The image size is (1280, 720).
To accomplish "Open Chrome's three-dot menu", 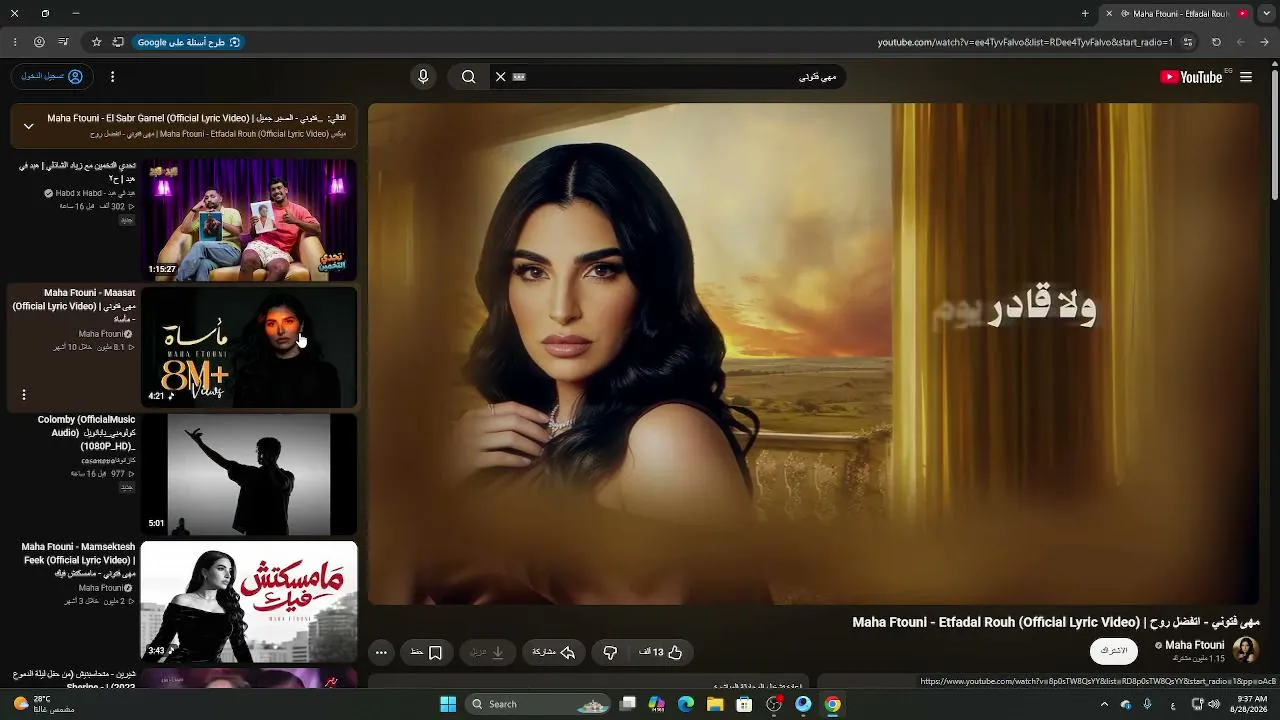I will point(15,42).
